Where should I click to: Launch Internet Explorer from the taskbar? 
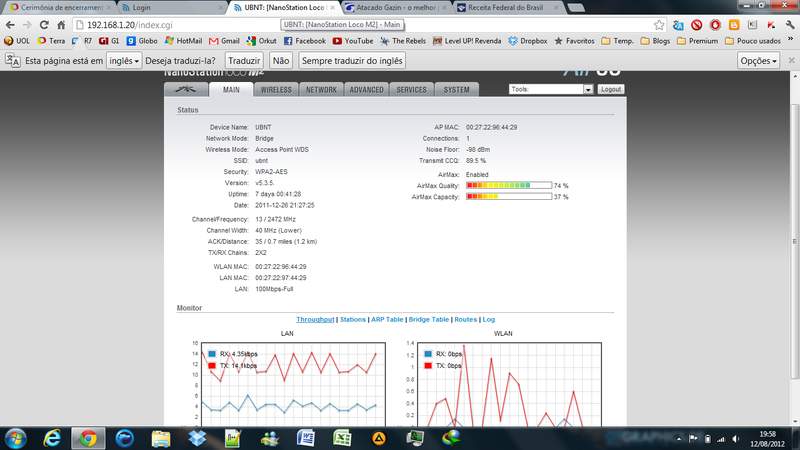(52, 438)
